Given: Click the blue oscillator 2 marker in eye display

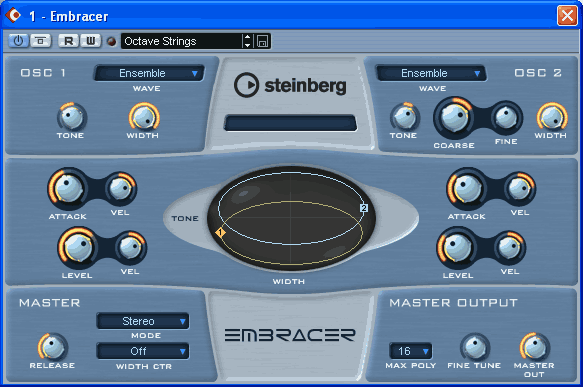Looking at the screenshot, I should [x=364, y=208].
